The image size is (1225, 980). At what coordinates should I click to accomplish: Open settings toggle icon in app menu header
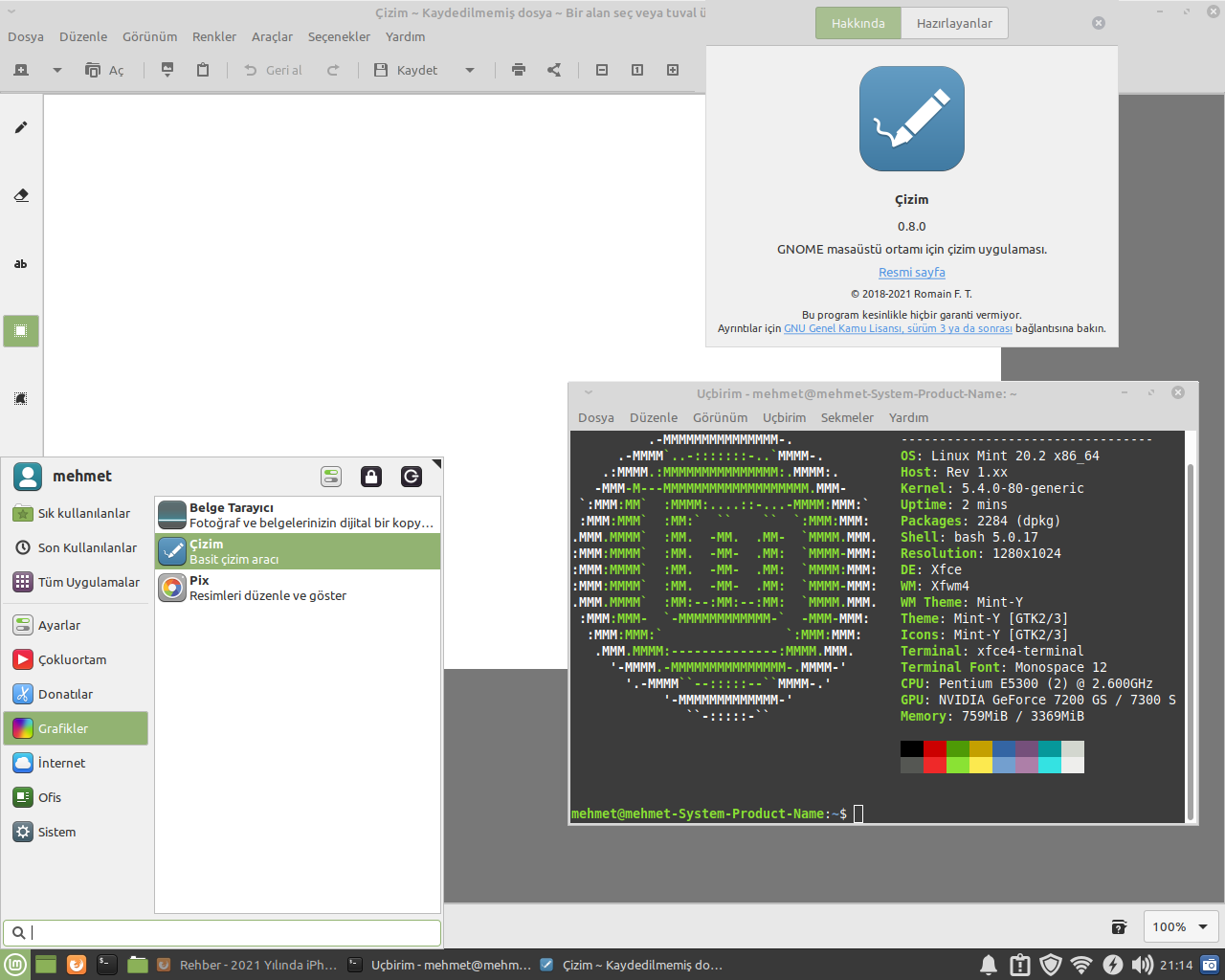pos(331,477)
